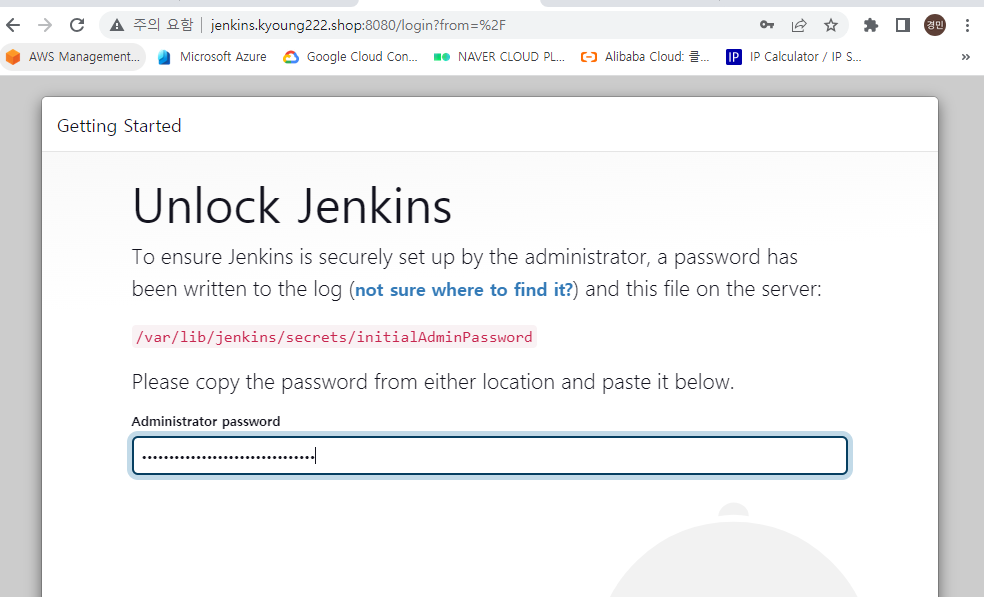Viewport: 984px width, 597px height.
Task: Share this page via share icon
Action: (x=799, y=25)
